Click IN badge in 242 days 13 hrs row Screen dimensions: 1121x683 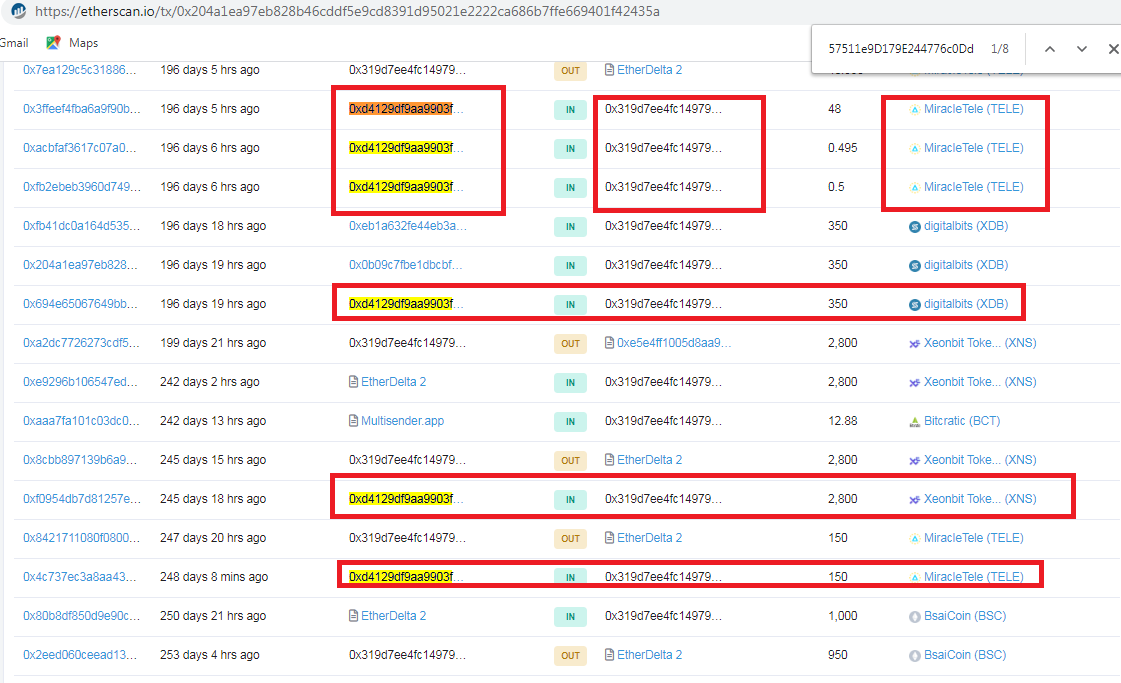click(571, 421)
